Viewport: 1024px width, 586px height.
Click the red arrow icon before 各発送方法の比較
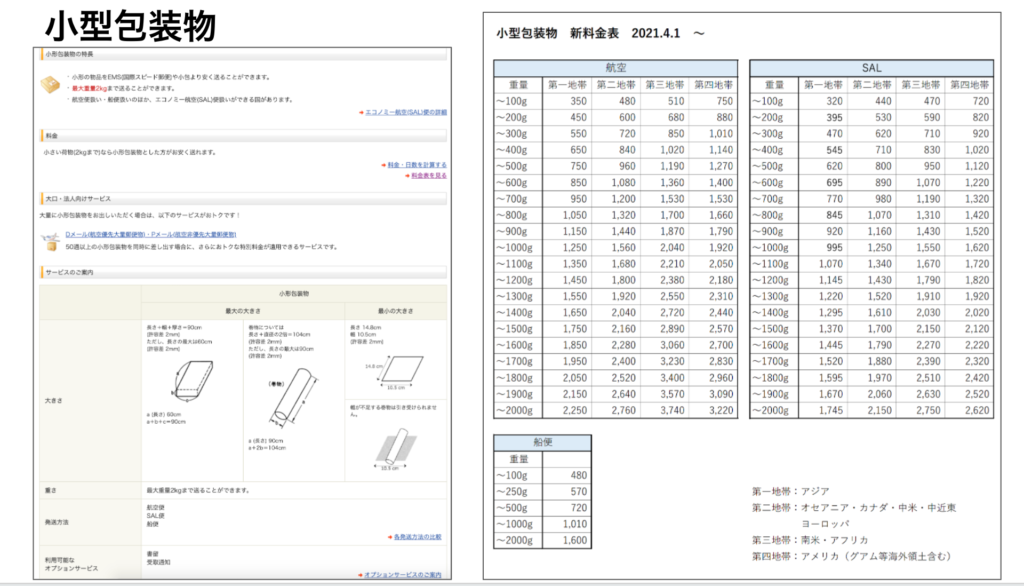pos(390,537)
